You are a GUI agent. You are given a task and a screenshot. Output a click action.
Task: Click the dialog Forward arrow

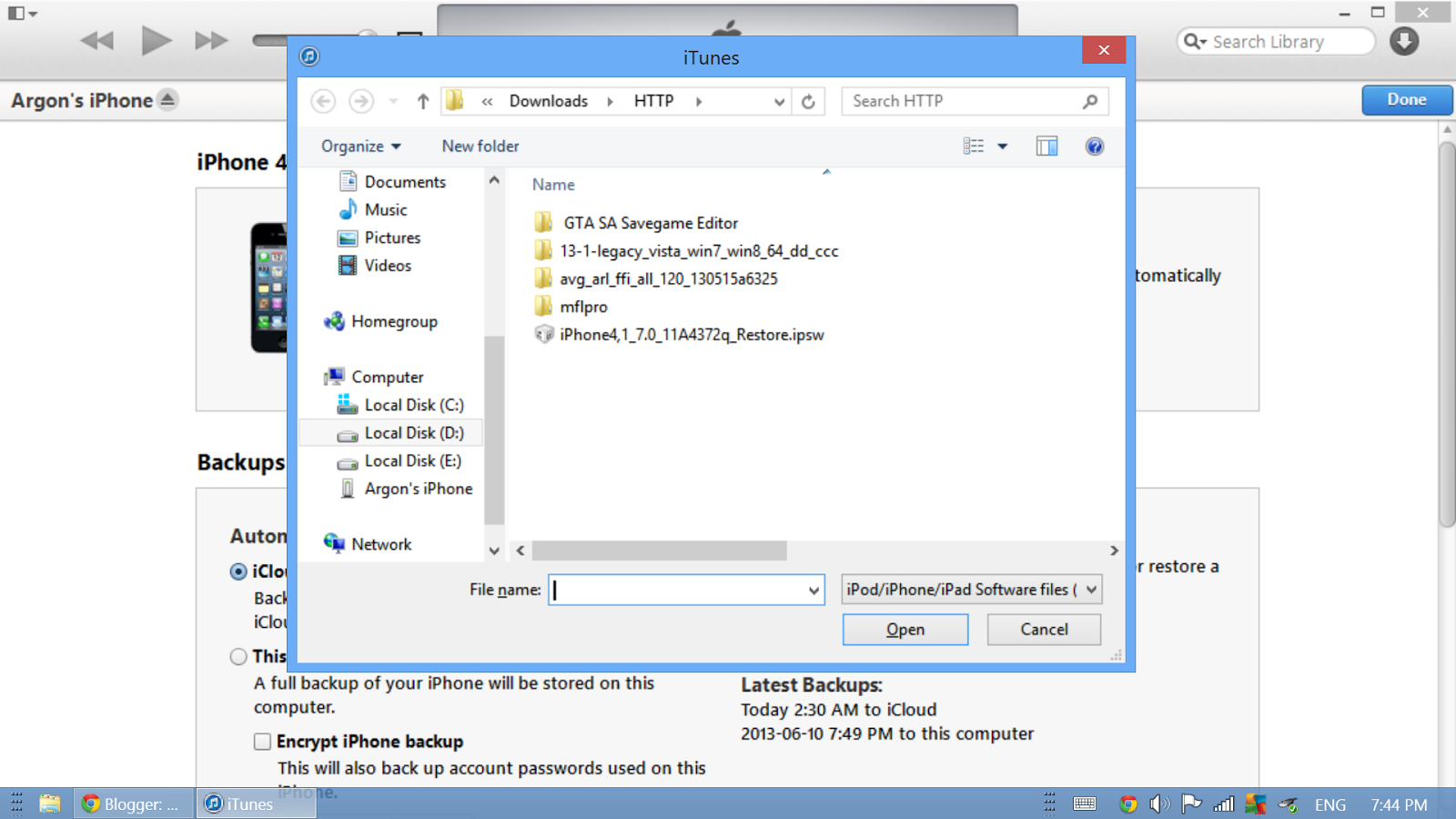pyautogui.click(x=361, y=101)
